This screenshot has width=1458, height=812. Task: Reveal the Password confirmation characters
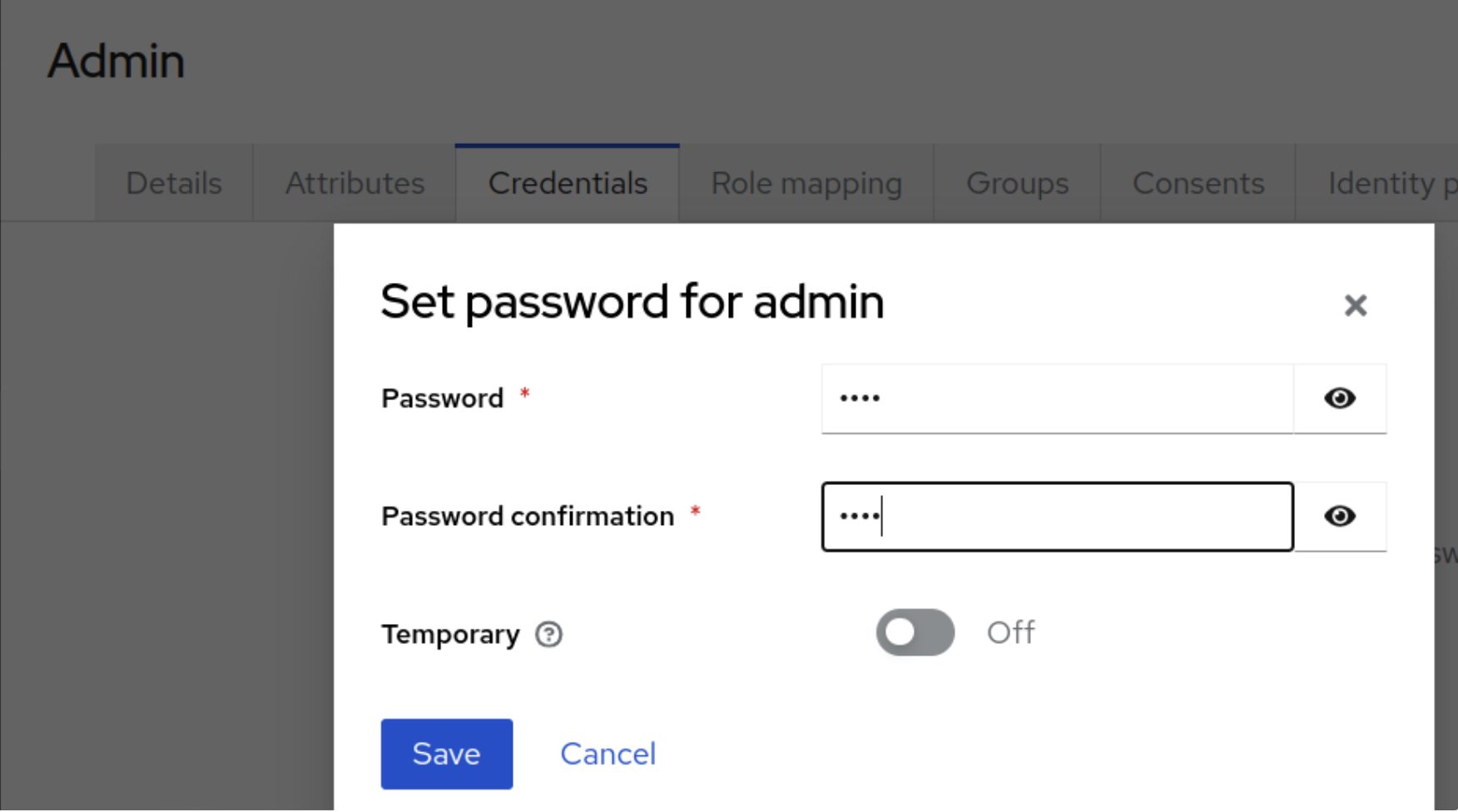point(1339,517)
